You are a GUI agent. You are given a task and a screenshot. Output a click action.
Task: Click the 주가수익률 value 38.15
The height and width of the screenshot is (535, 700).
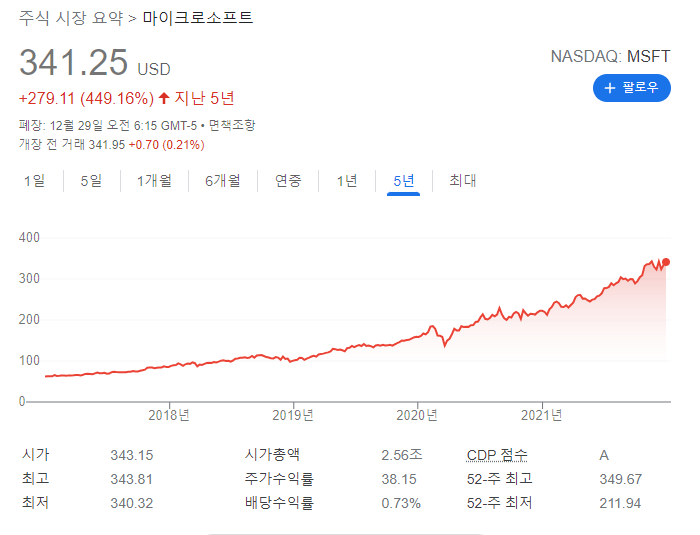[x=399, y=479]
